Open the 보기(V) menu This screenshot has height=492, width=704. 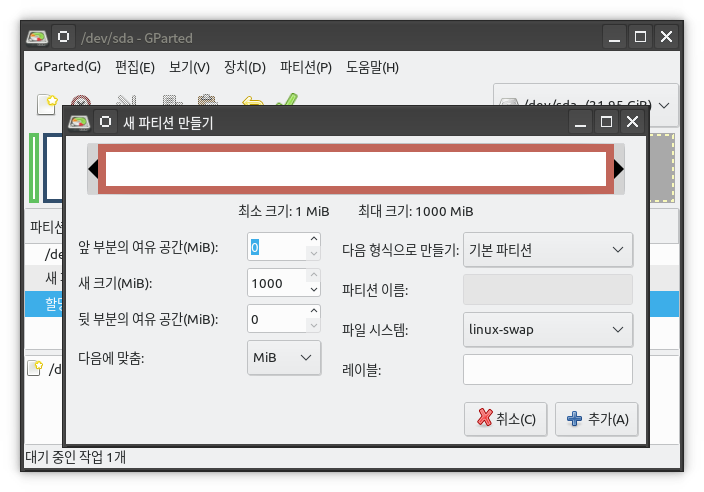pyautogui.click(x=189, y=67)
